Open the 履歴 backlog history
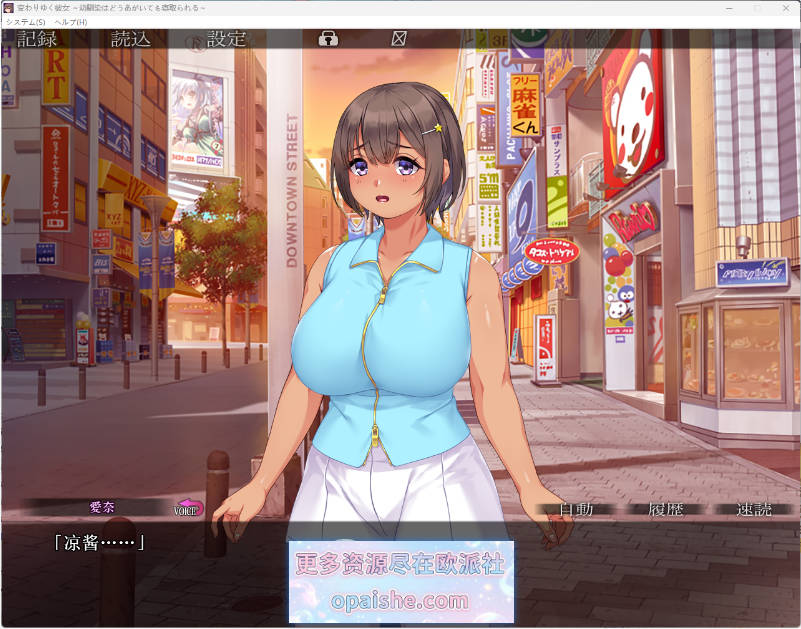The height and width of the screenshot is (629, 801). click(665, 509)
